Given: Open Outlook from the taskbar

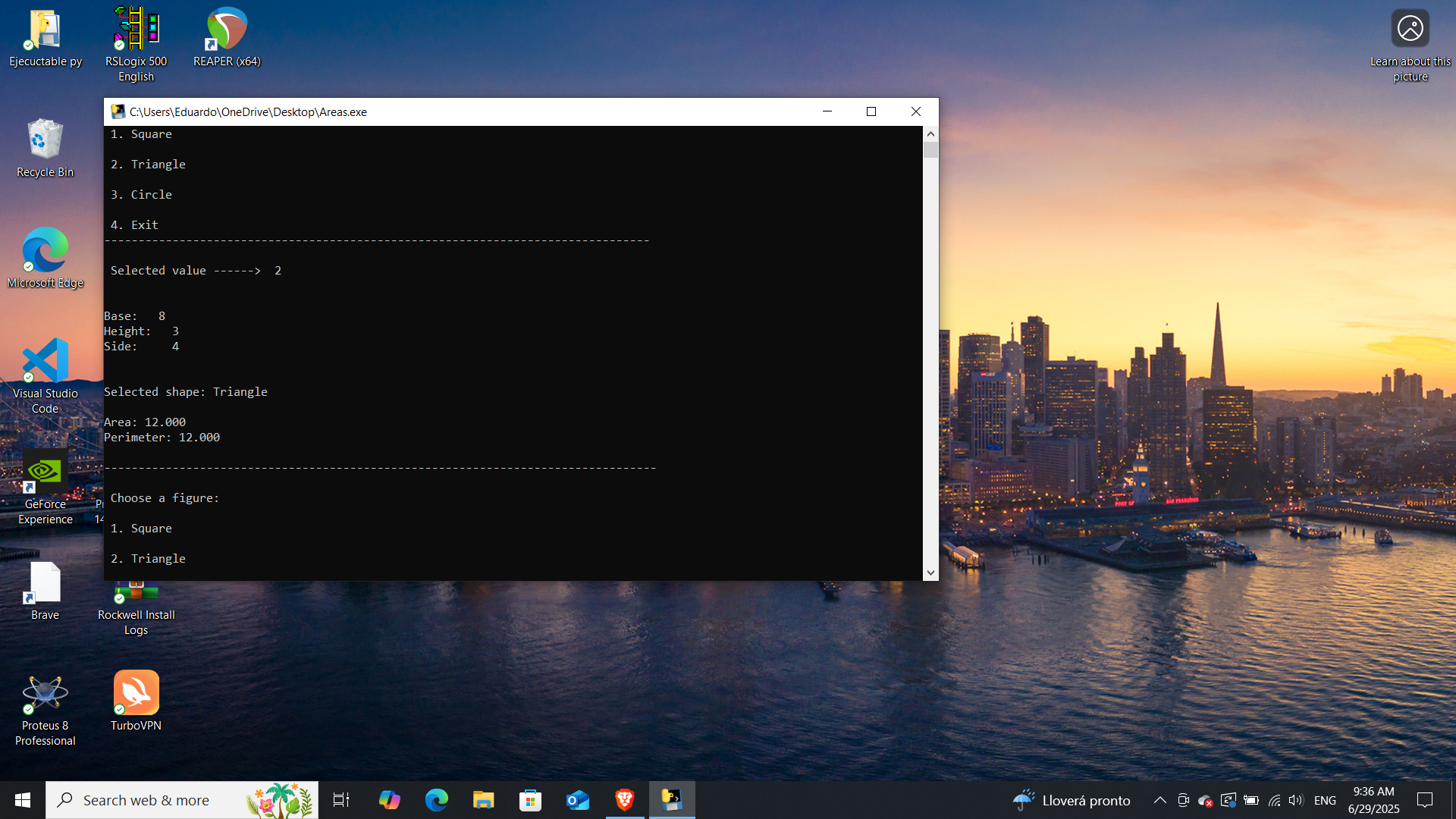Looking at the screenshot, I should [x=577, y=800].
